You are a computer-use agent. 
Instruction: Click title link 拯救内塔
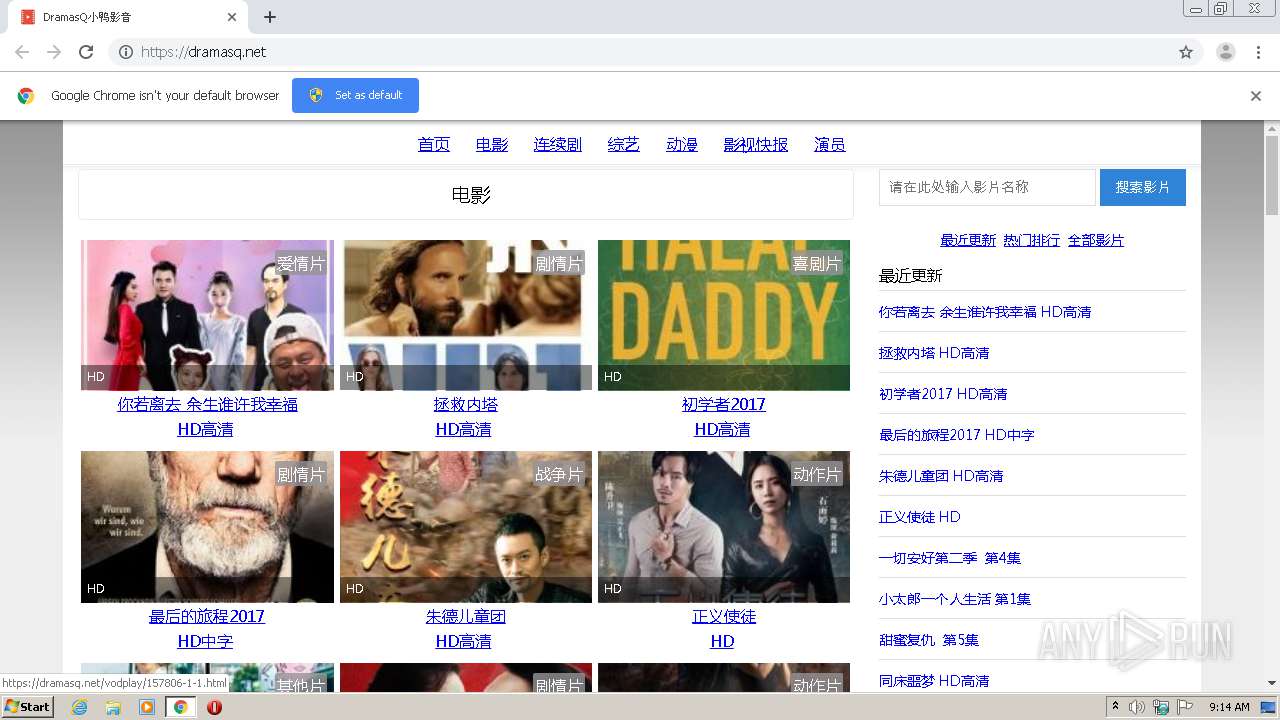(x=466, y=404)
